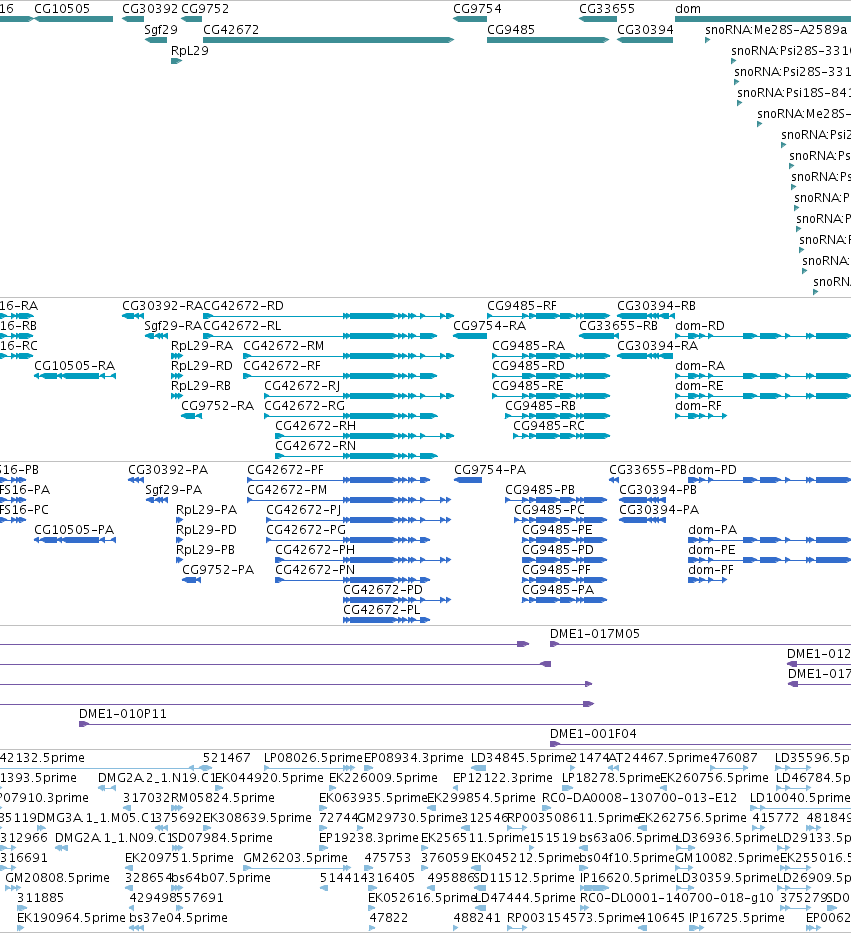
Task: Click protein CG9485-PA
Action: 564,600
